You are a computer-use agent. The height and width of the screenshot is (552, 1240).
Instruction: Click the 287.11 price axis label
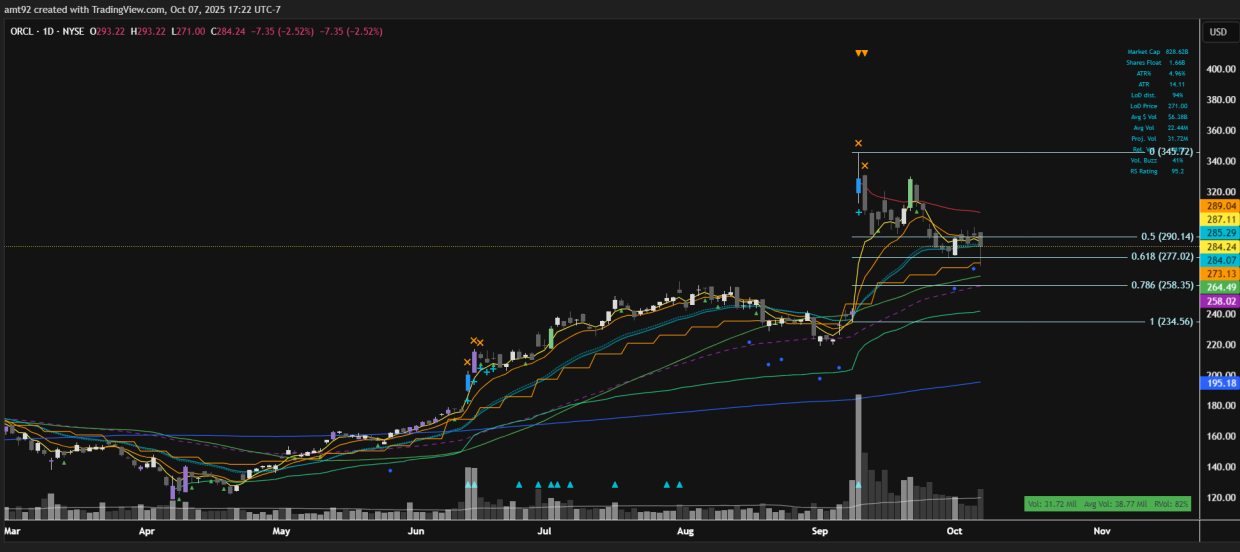point(1218,219)
